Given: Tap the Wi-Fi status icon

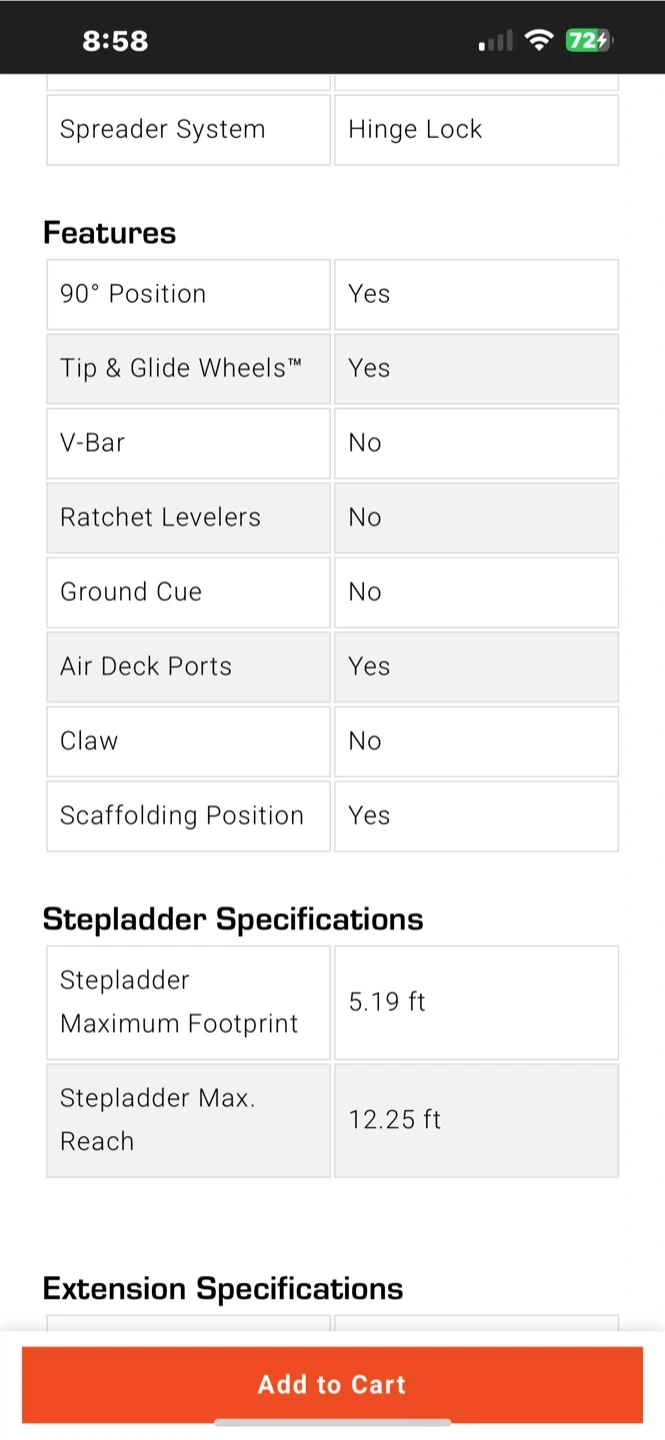Looking at the screenshot, I should (540, 40).
